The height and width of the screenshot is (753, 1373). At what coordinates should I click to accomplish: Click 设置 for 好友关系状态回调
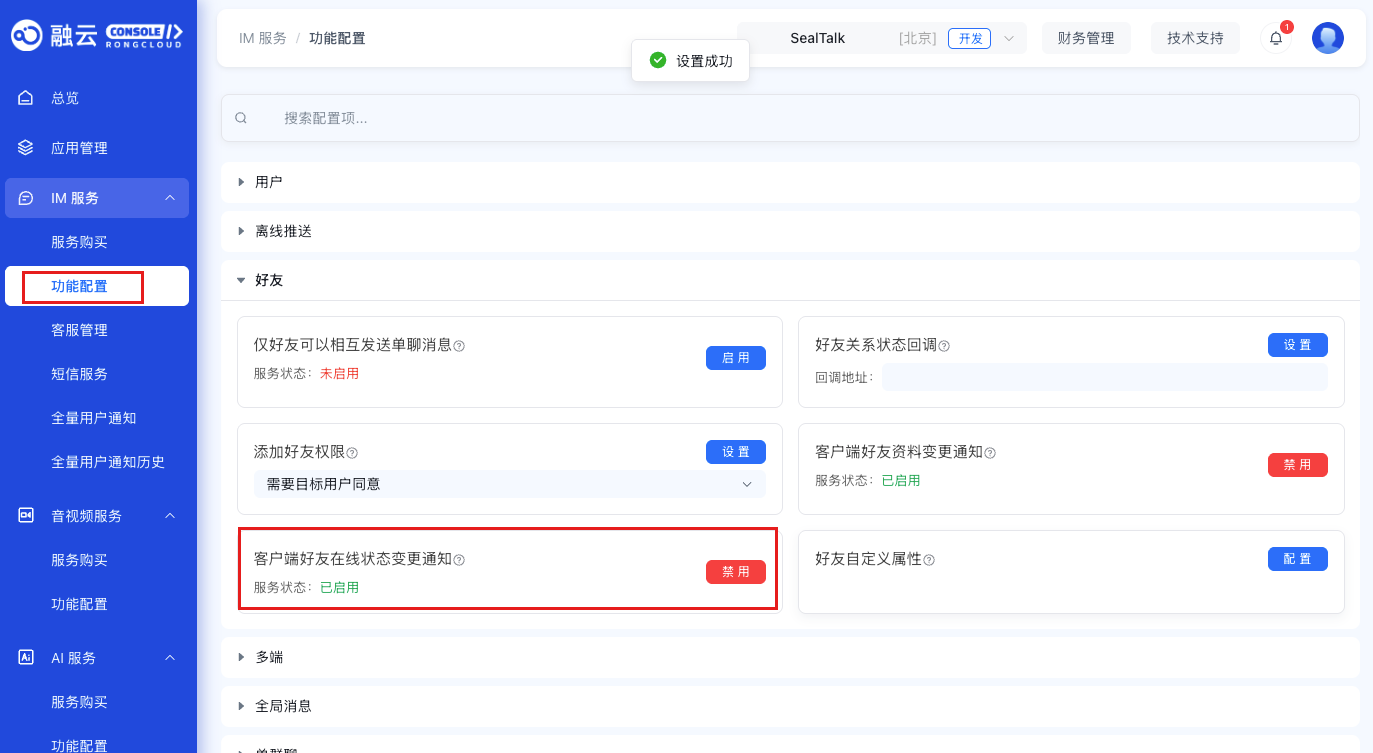coord(1297,344)
